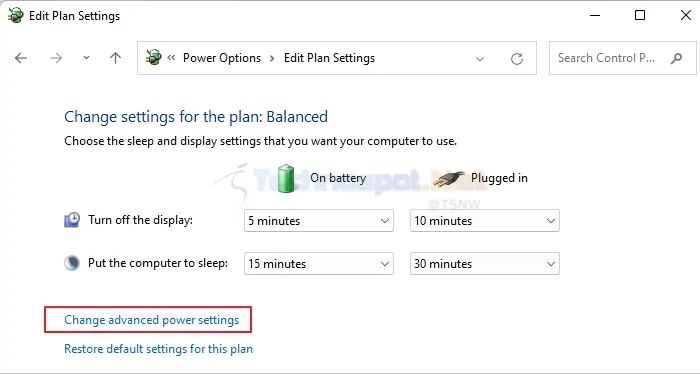
Task: Select Edit Plan Settings breadcrumb
Action: coord(329,58)
